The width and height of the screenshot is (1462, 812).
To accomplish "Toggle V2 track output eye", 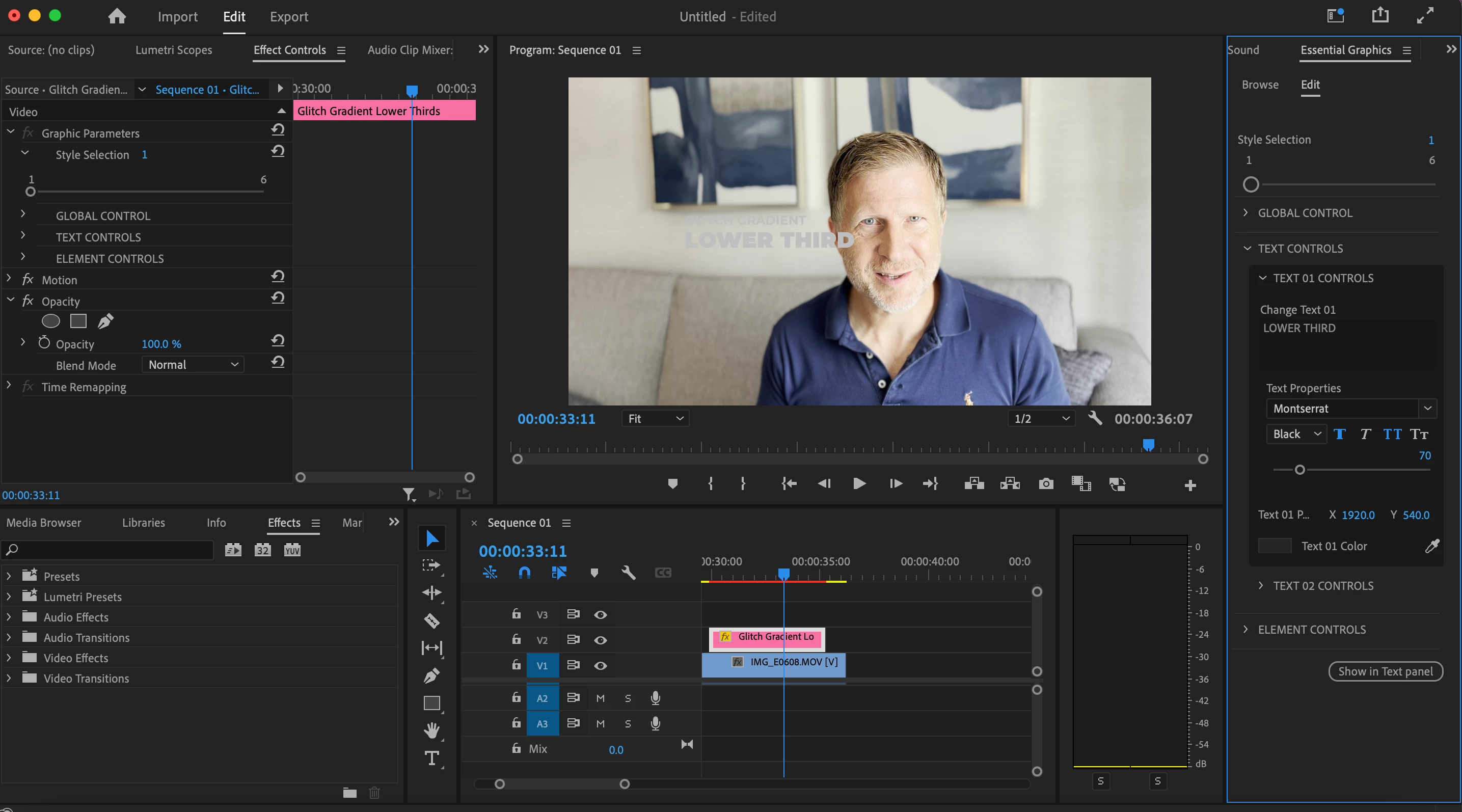I will 601,640.
